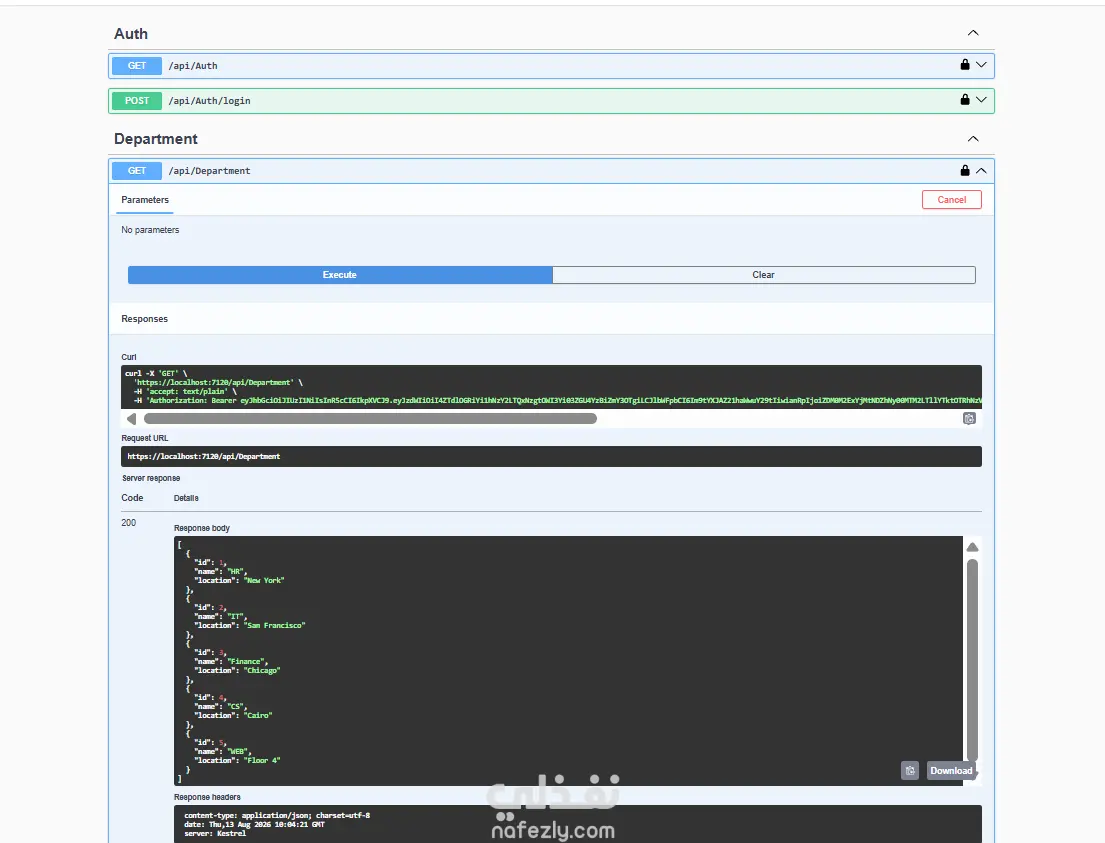Open the Parameters tab
This screenshot has height=843, width=1105.
pos(144,200)
